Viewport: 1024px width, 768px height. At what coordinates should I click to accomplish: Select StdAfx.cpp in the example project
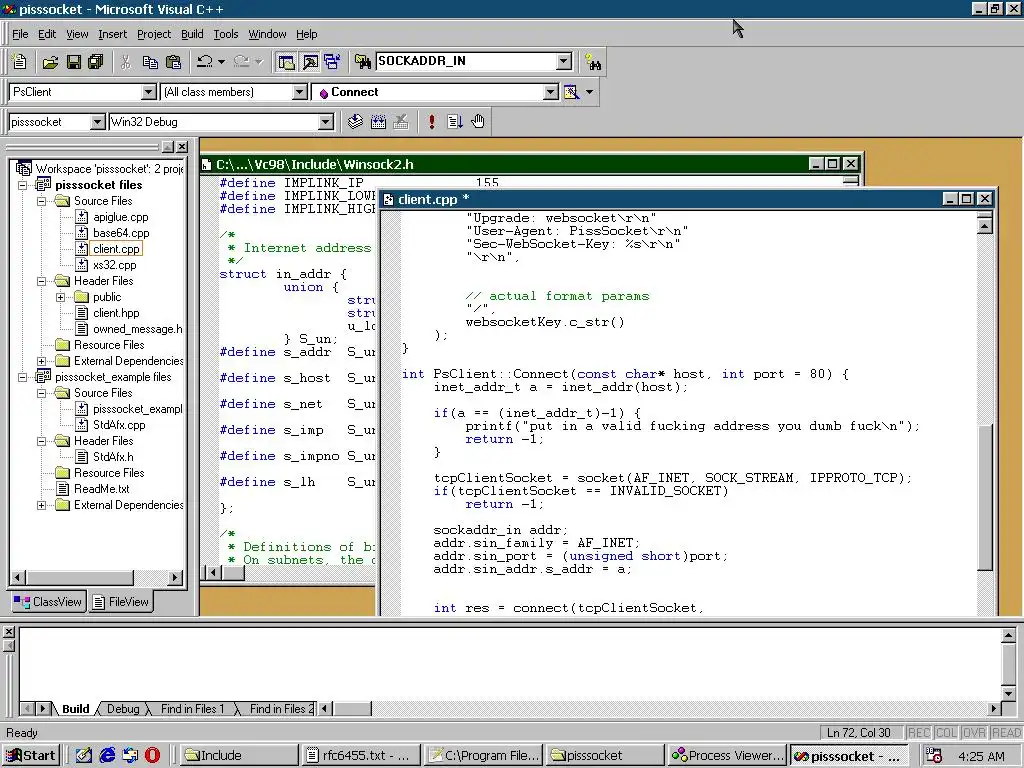(x=119, y=425)
